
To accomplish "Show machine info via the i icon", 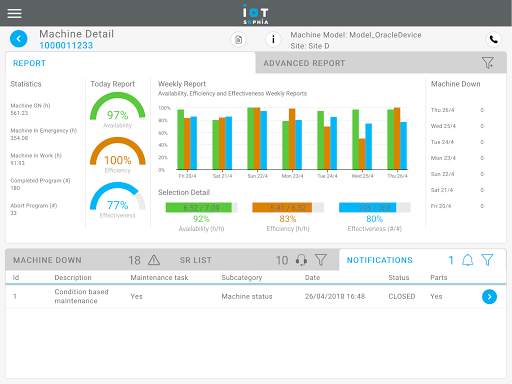I will [x=273, y=40].
